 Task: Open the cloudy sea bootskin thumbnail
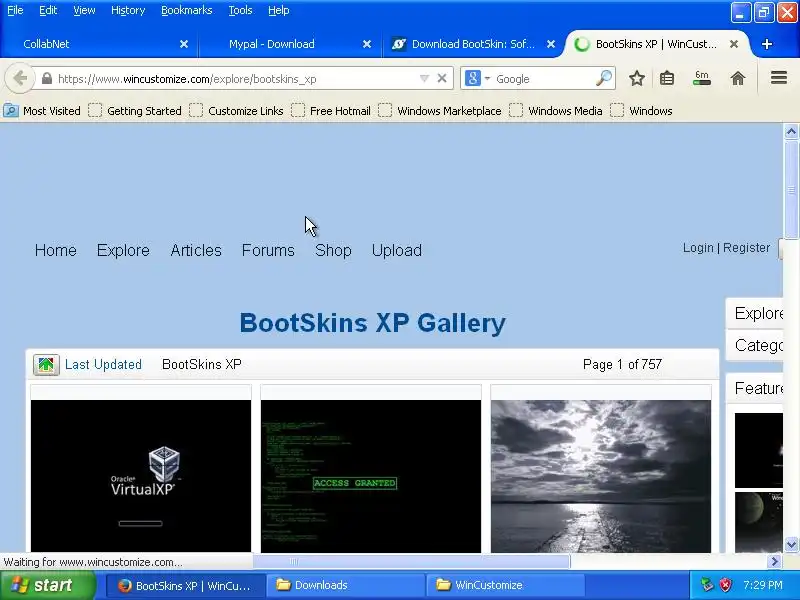[x=601, y=476]
